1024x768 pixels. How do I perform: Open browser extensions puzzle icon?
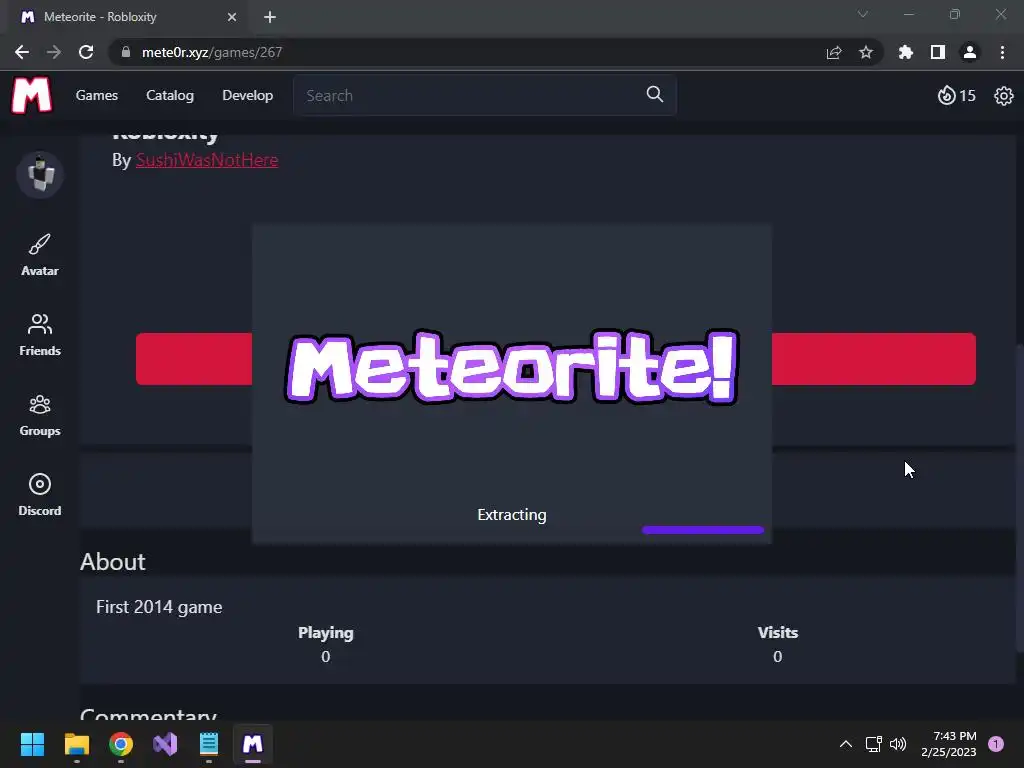(x=905, y=52)
